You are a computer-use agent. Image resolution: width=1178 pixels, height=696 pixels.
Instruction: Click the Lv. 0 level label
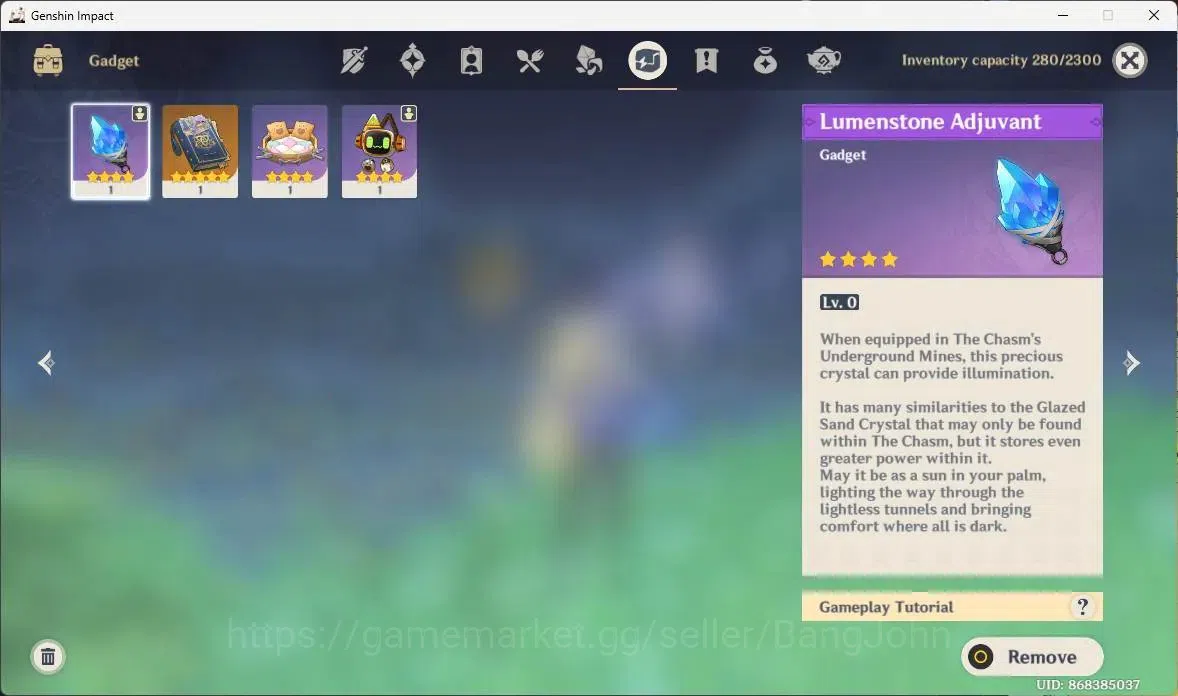click(x=839, y=302)
